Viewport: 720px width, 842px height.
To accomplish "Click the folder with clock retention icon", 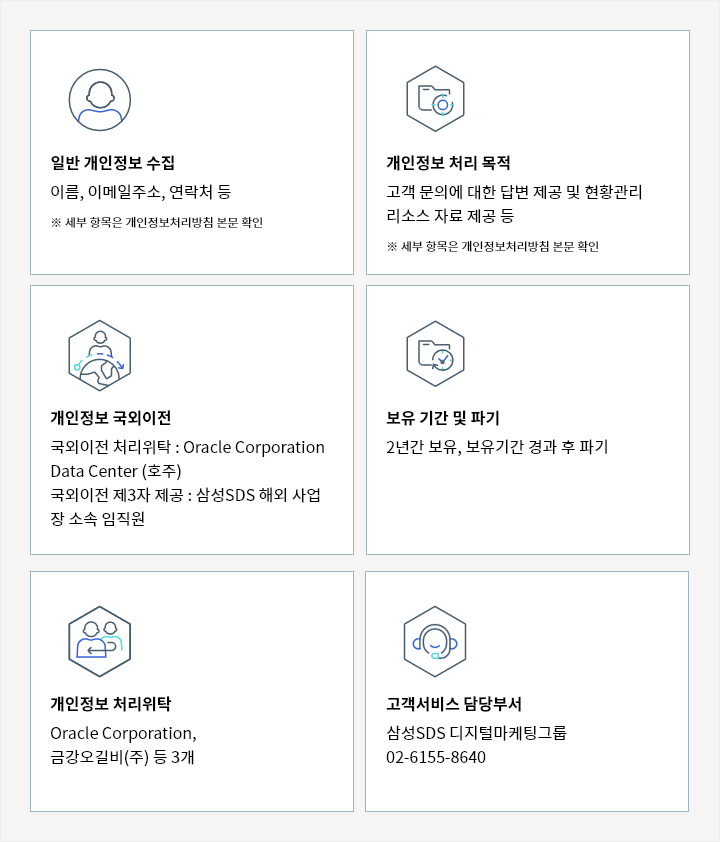I will click(435, 354).
